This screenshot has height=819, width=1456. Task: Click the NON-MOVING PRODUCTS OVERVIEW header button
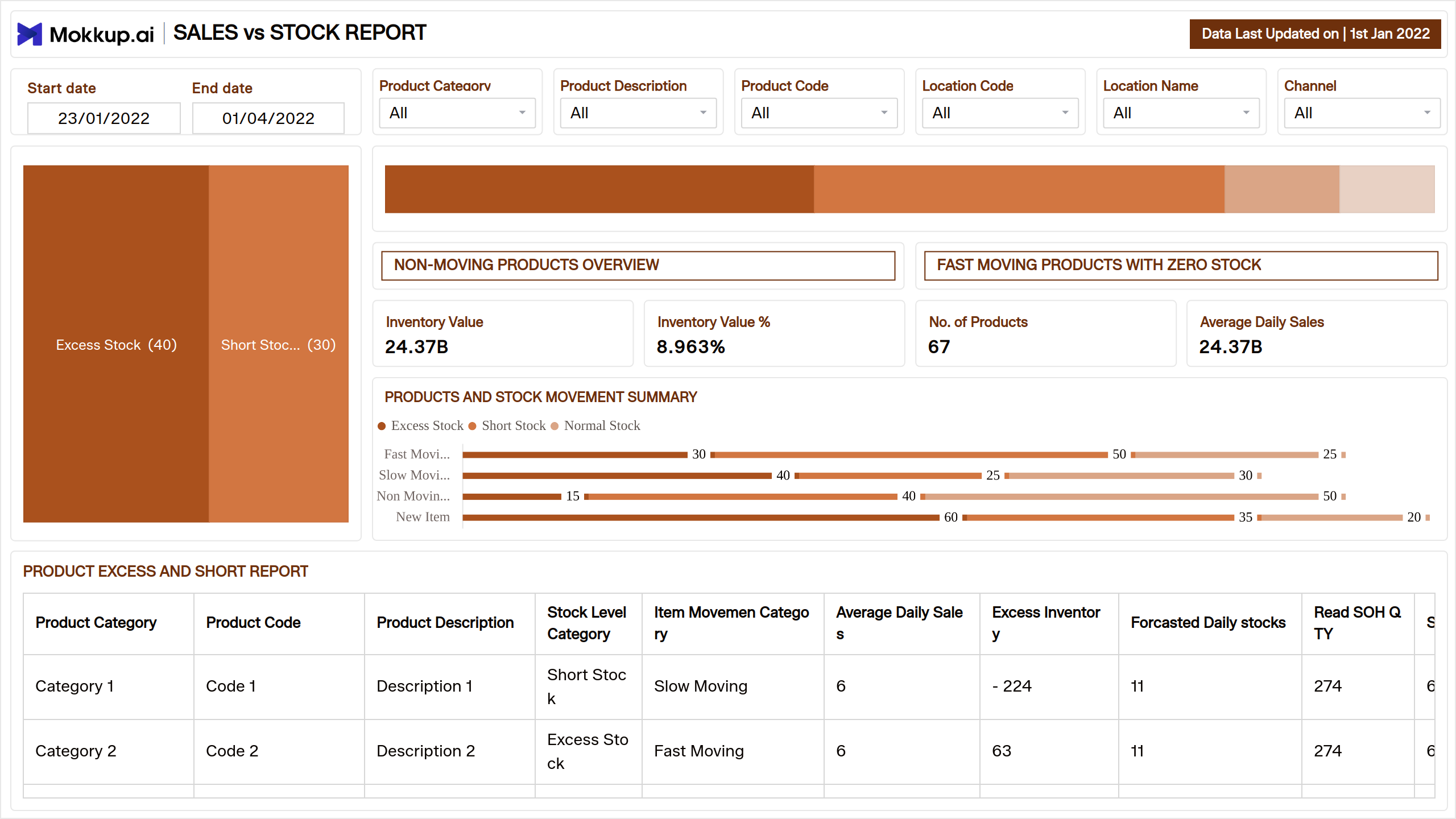click(x=638, y=265)
